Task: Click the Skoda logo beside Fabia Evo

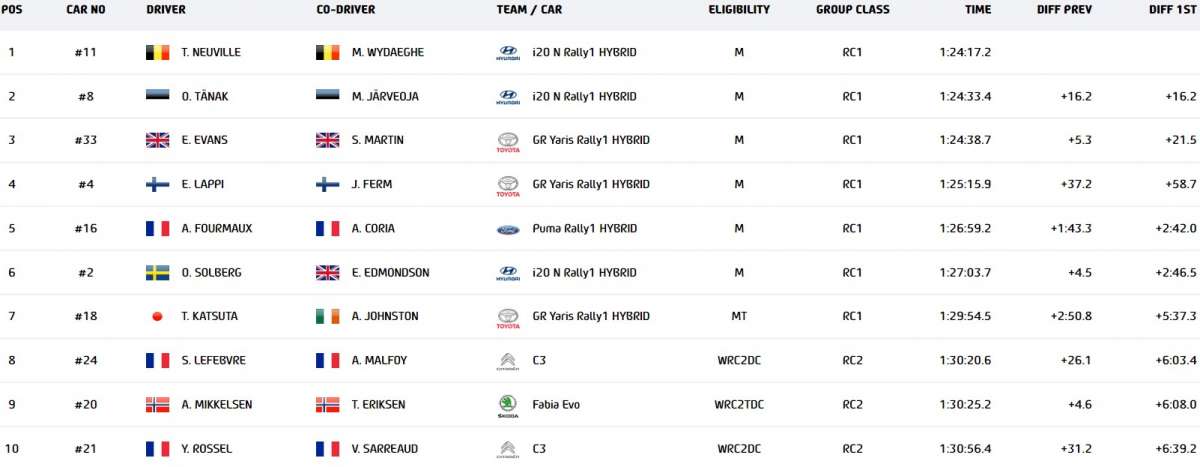Action: pyautogui.click(x=508, y=405)
